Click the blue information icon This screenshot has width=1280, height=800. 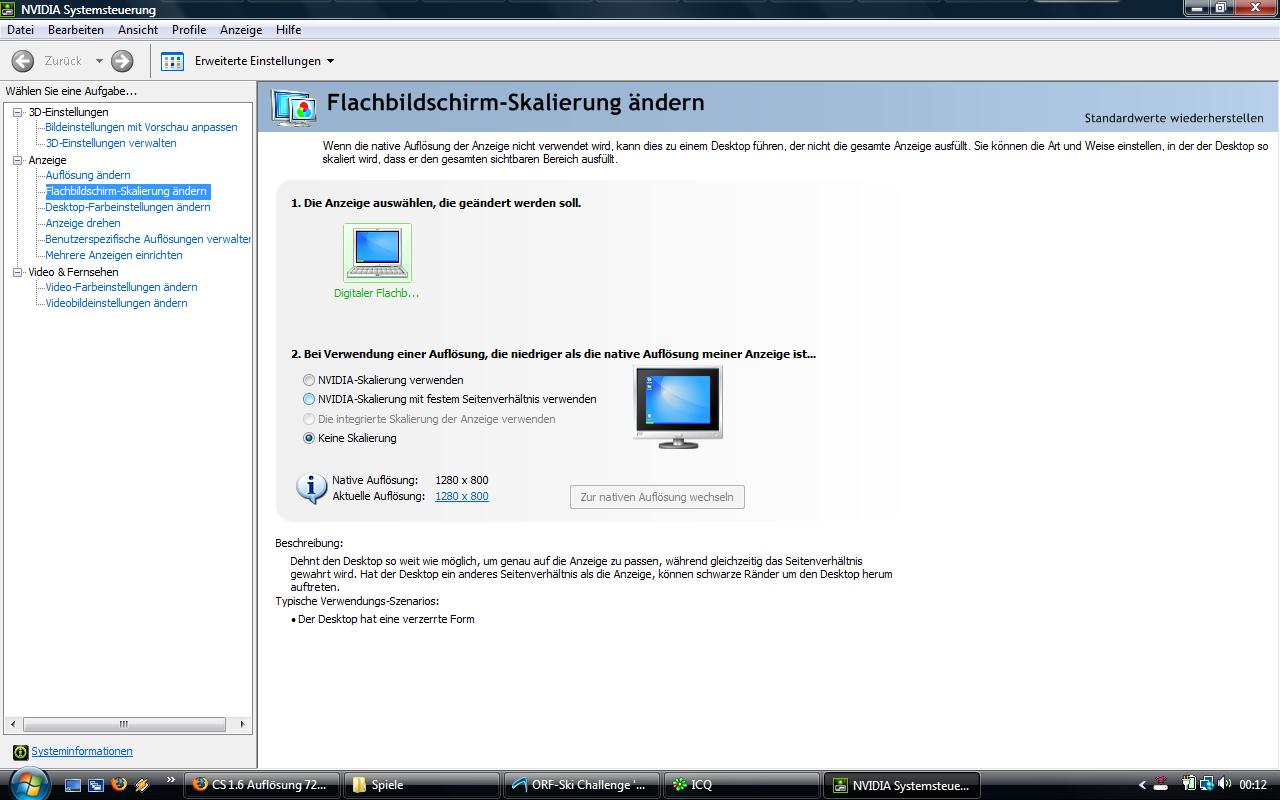point(311,488)
